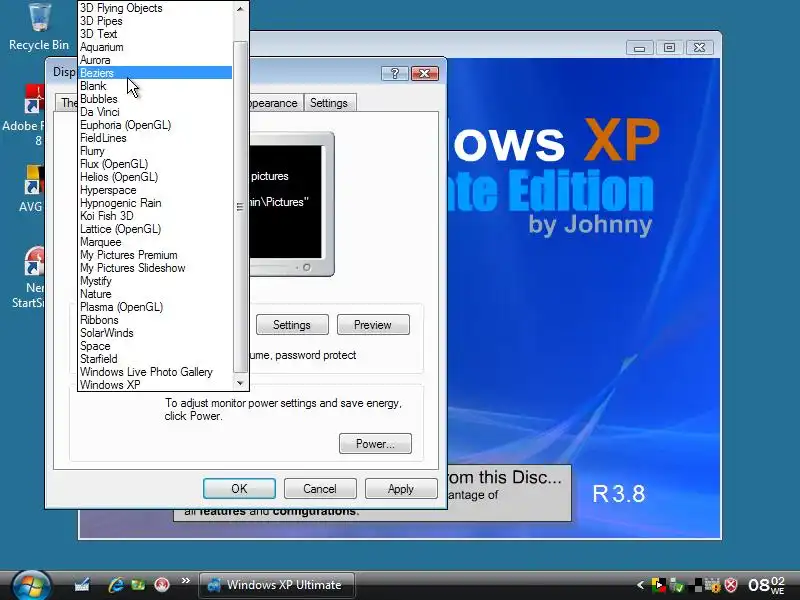Click the yellow-red flag tray icon
This screenshot has height=600, width=800.
pyautogui.click(x=659, y=585)
